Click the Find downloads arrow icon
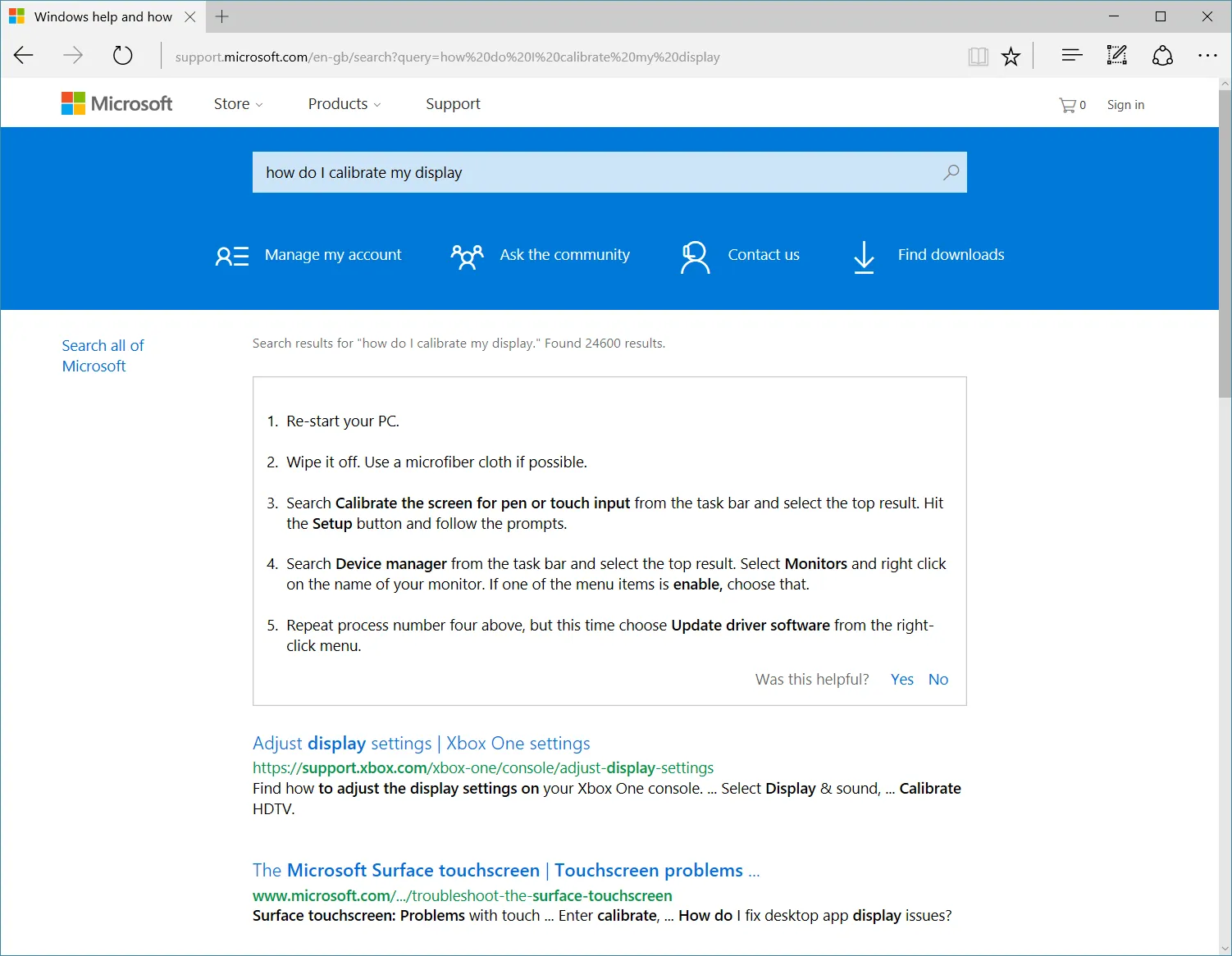1232x956 pixels. click(863, 257)
